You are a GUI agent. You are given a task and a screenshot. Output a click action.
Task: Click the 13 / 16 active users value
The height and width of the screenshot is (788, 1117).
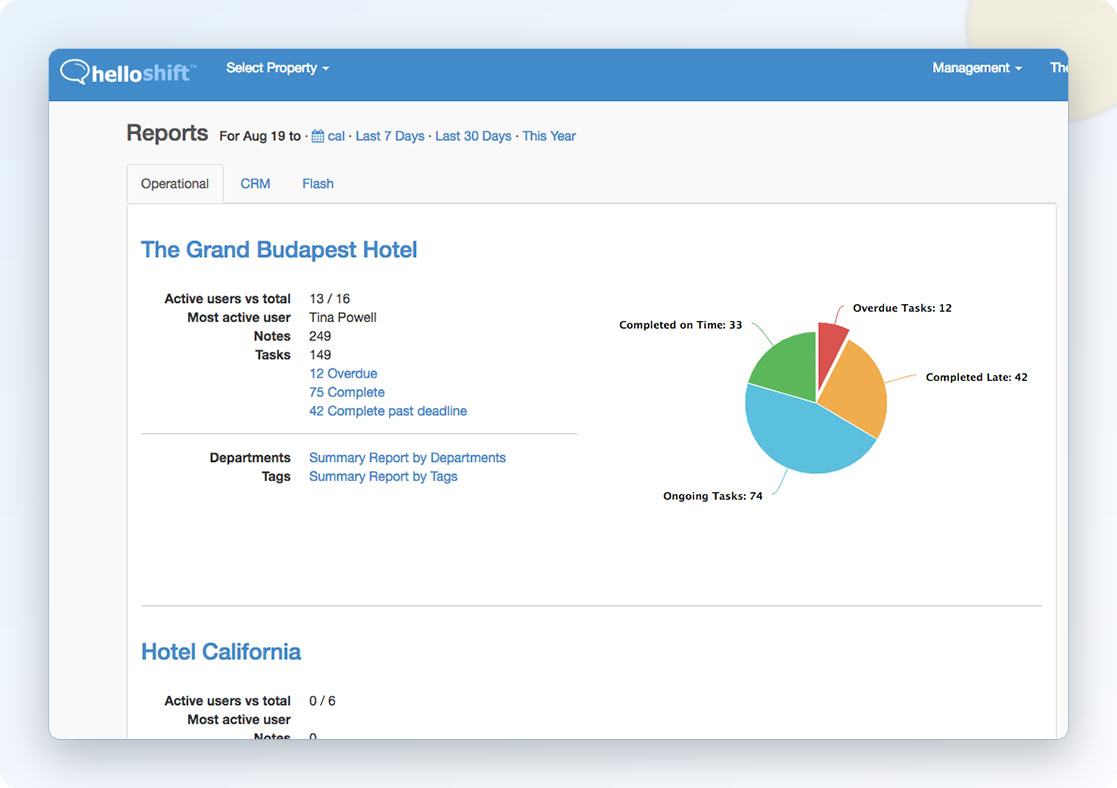tap(329, 299)
